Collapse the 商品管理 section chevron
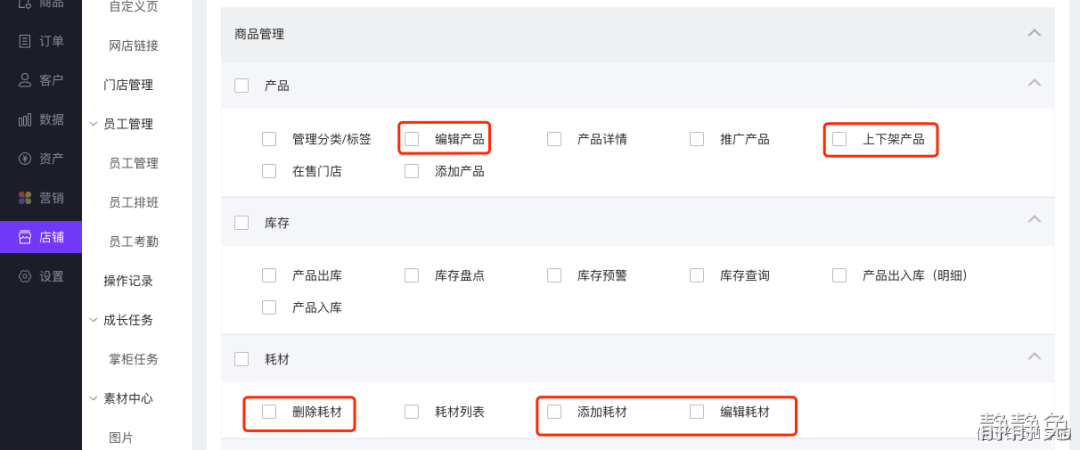This screenshot has height=450, width=1080. click(x=1034, y=33)
